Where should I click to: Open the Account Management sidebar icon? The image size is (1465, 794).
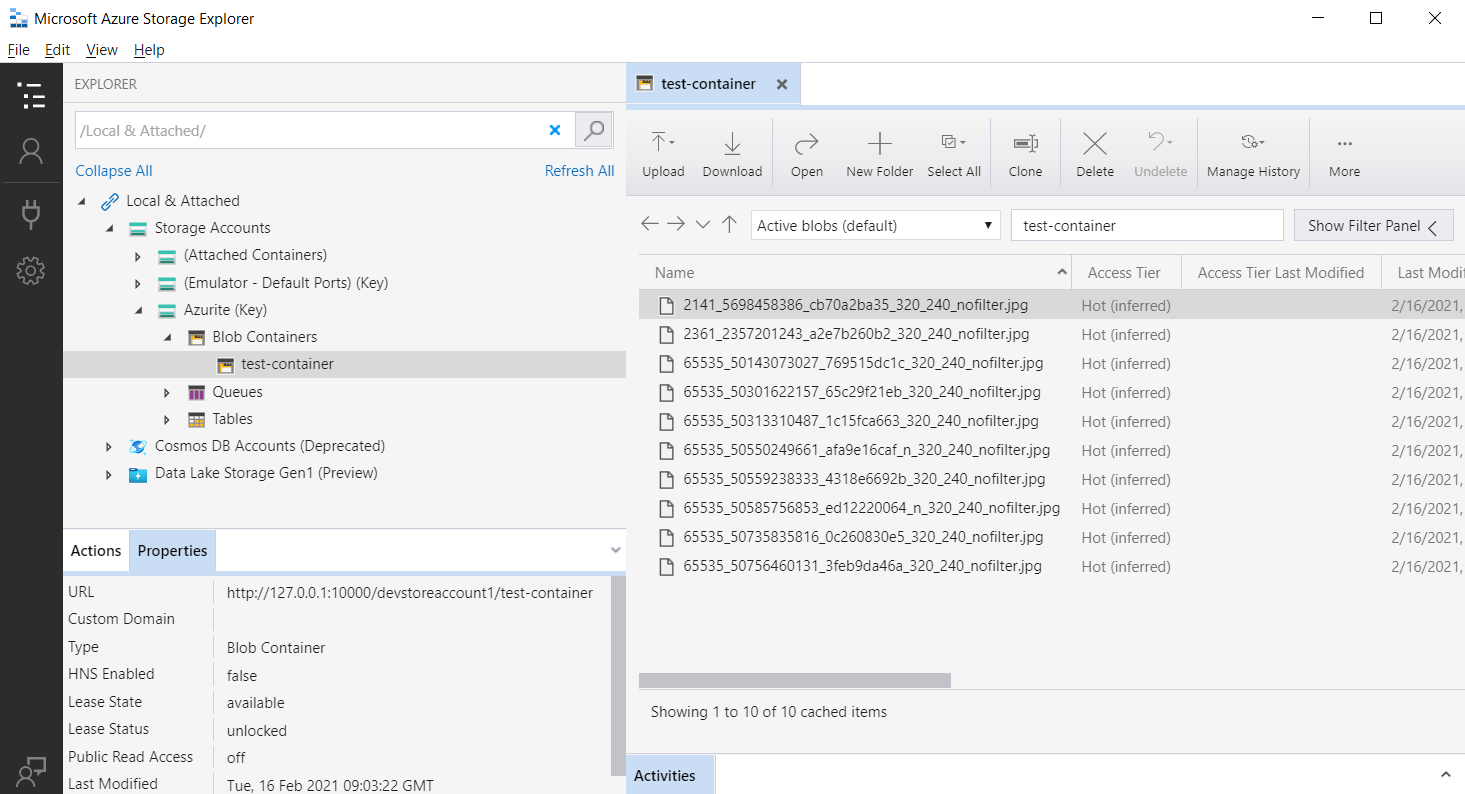(31, 151)
